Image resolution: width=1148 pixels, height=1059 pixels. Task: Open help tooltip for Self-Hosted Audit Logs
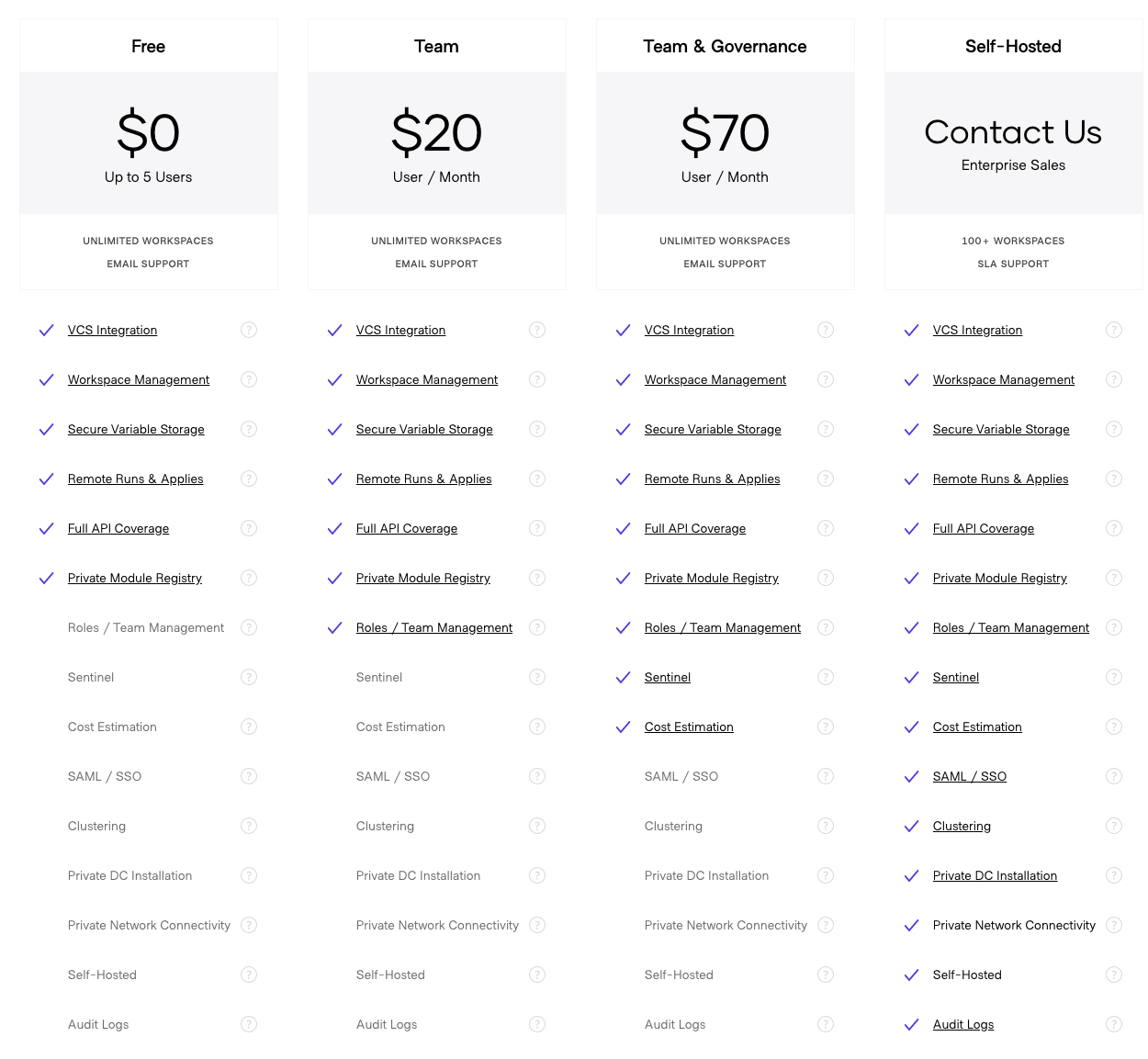pyautogui.click(x=1114, y=1024)
